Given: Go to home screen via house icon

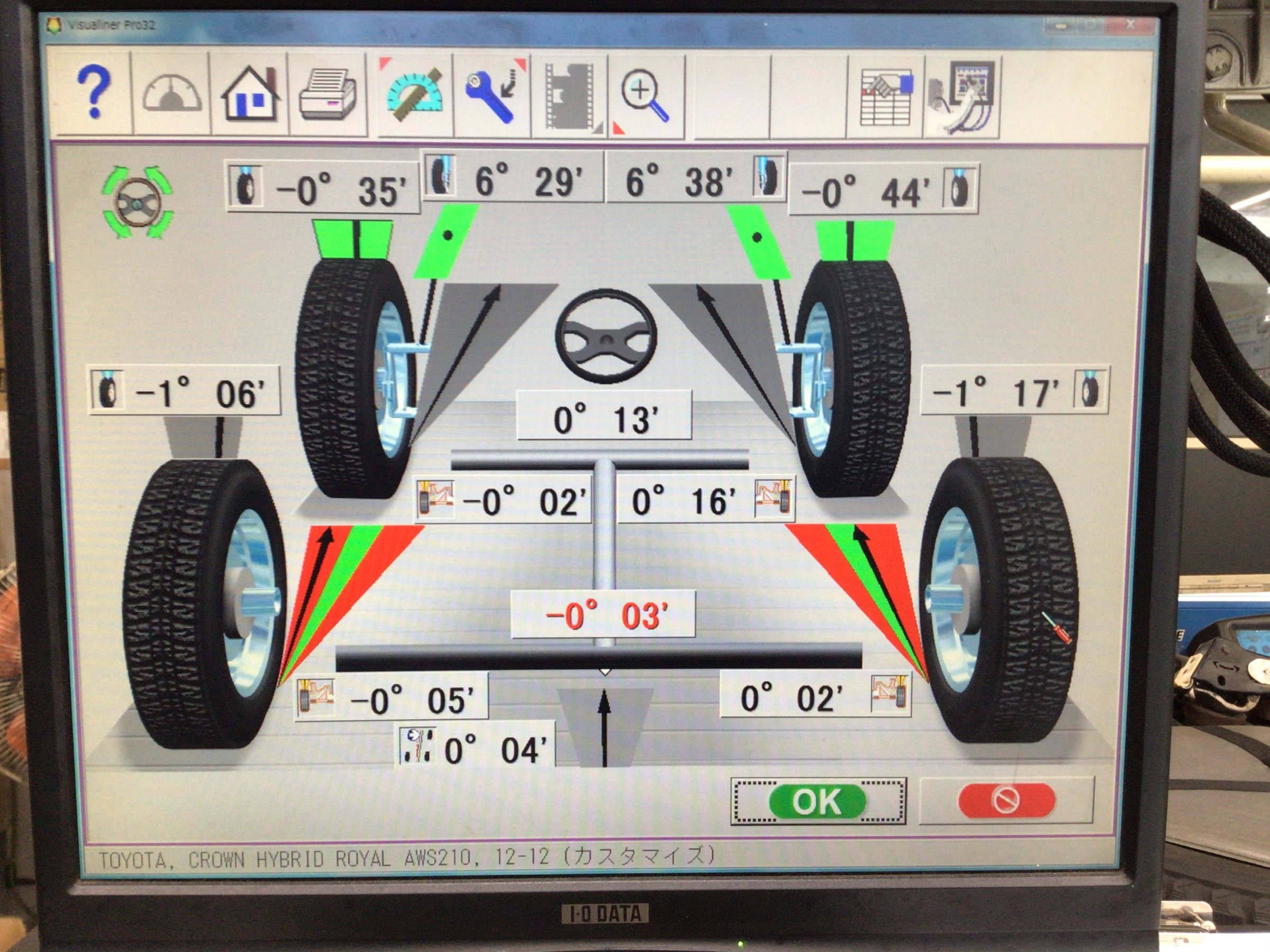Looking at the screenshot, I should (x=250, y=95).
